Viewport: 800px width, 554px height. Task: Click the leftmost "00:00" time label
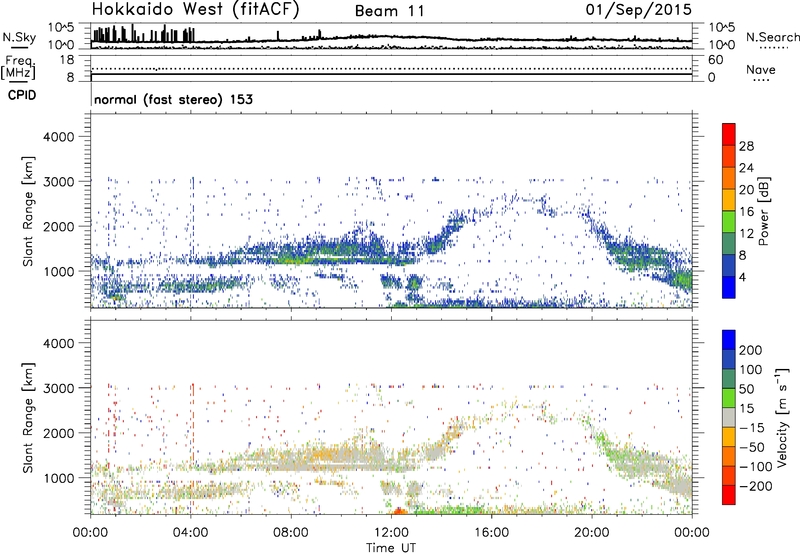click(x=90, y=533)
